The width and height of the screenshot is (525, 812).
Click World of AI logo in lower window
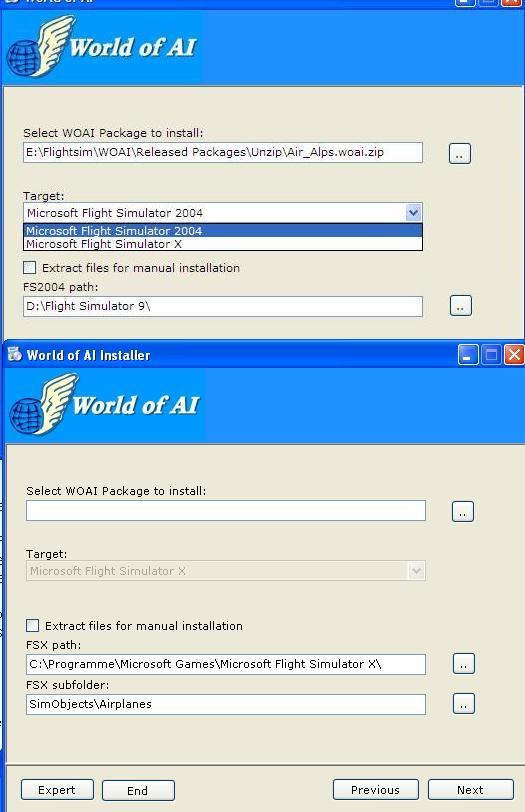(105, 404)
